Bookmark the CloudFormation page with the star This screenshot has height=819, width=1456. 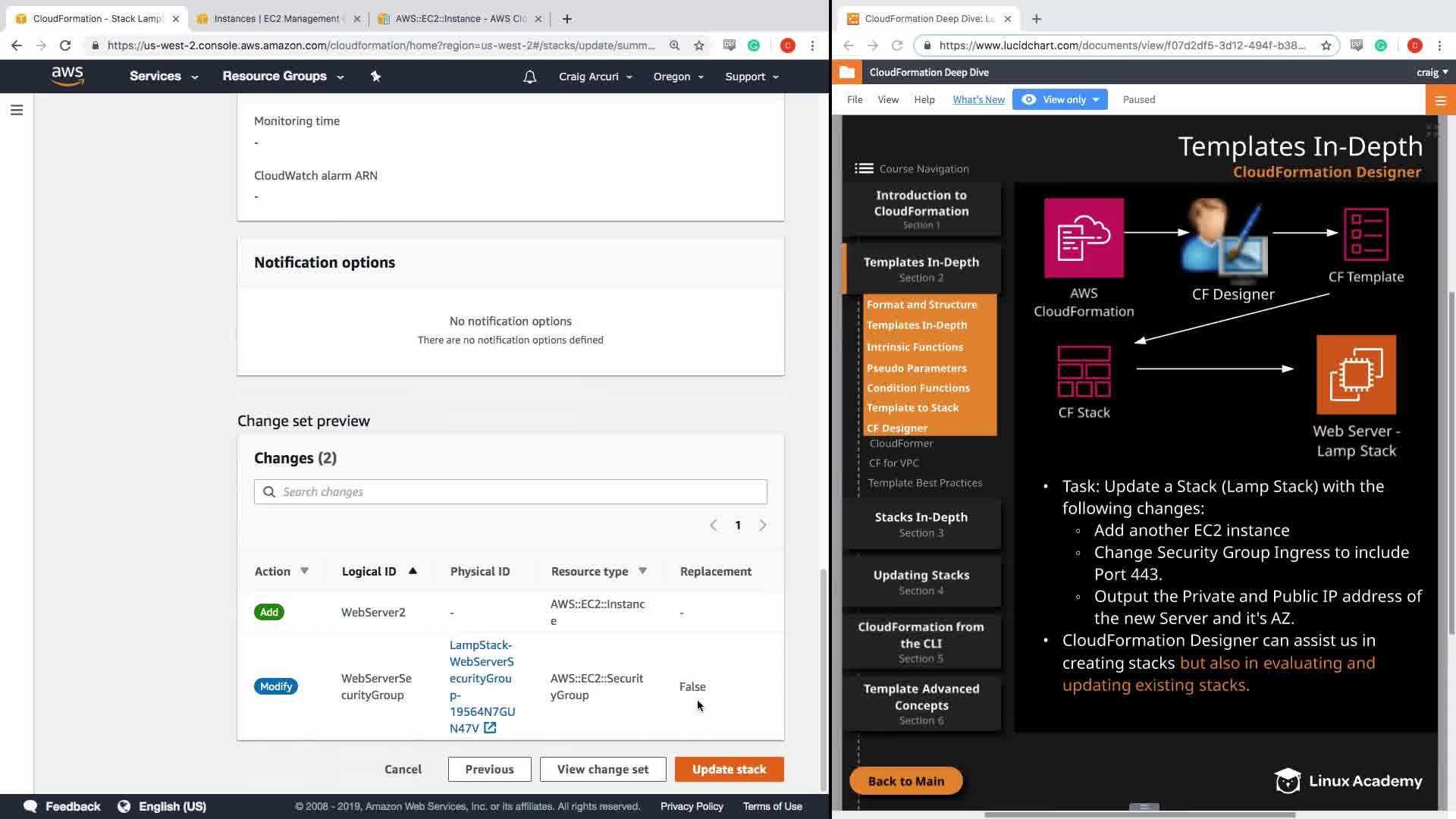698,45
